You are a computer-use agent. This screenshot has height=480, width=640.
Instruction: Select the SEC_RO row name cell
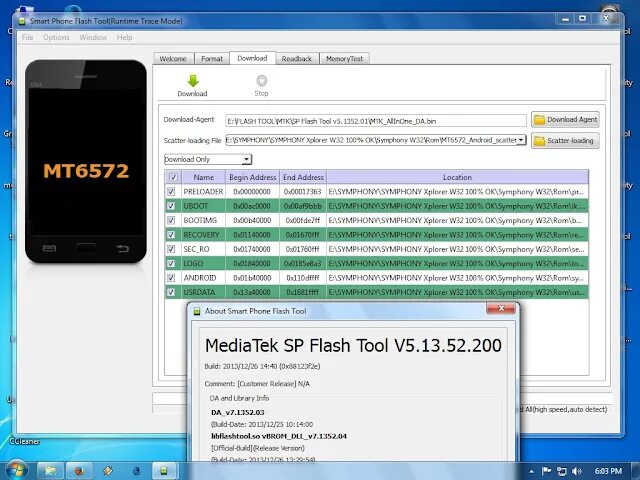(x=204, y=249)
